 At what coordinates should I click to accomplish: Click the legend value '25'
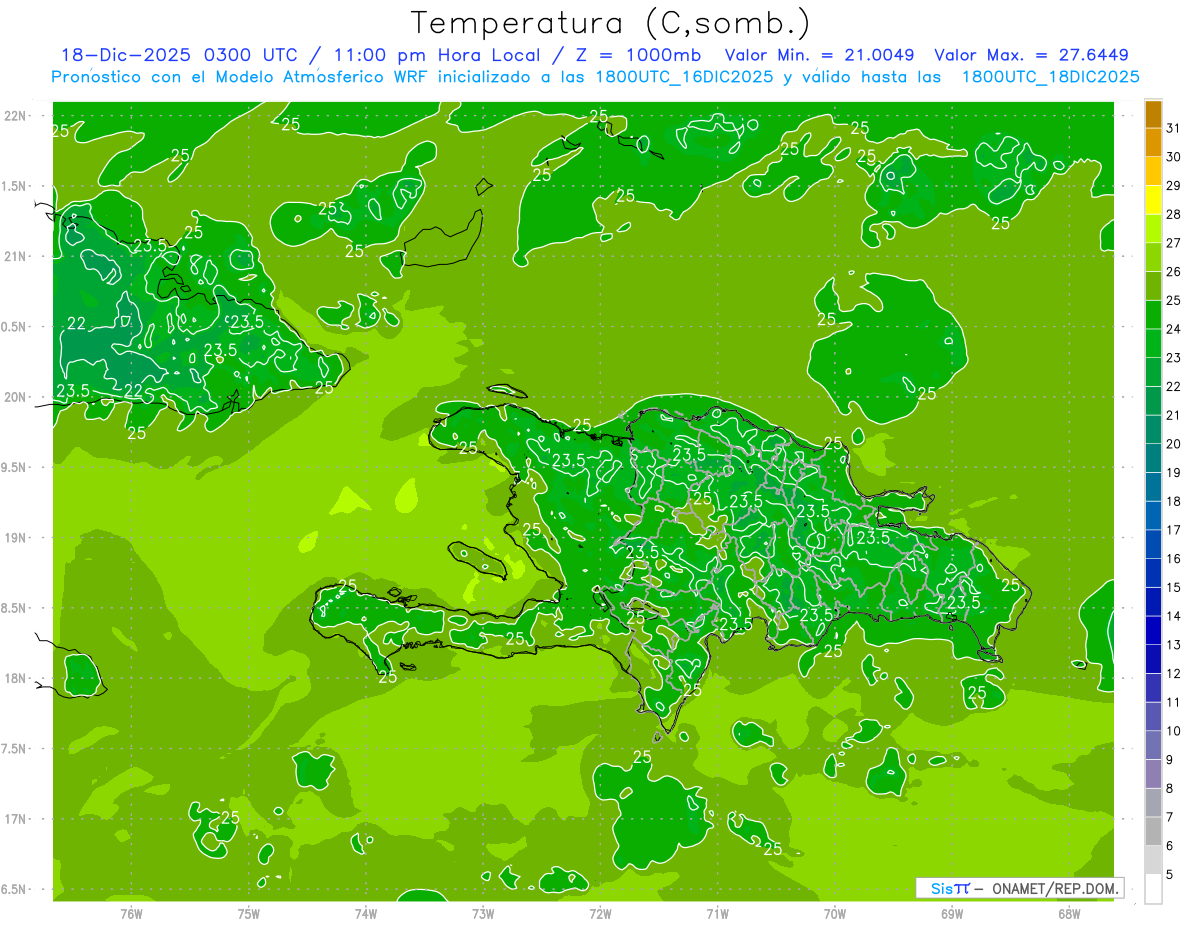click(x=1173, y=300)
